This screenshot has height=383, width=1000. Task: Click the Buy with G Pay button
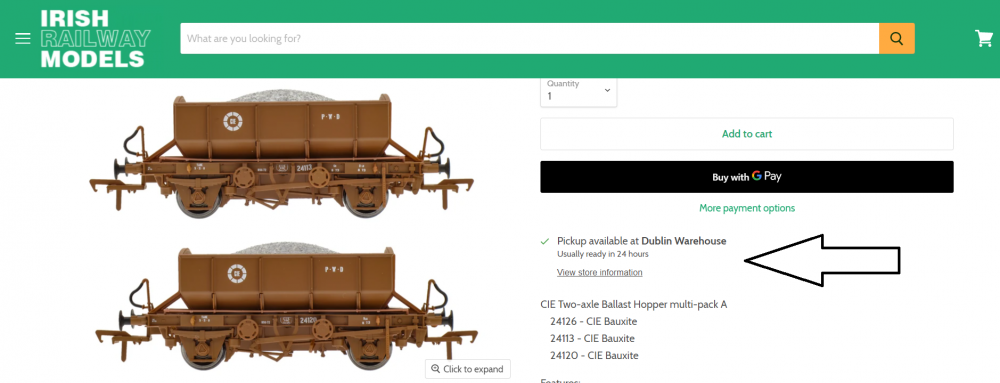(x=747, y=177)
